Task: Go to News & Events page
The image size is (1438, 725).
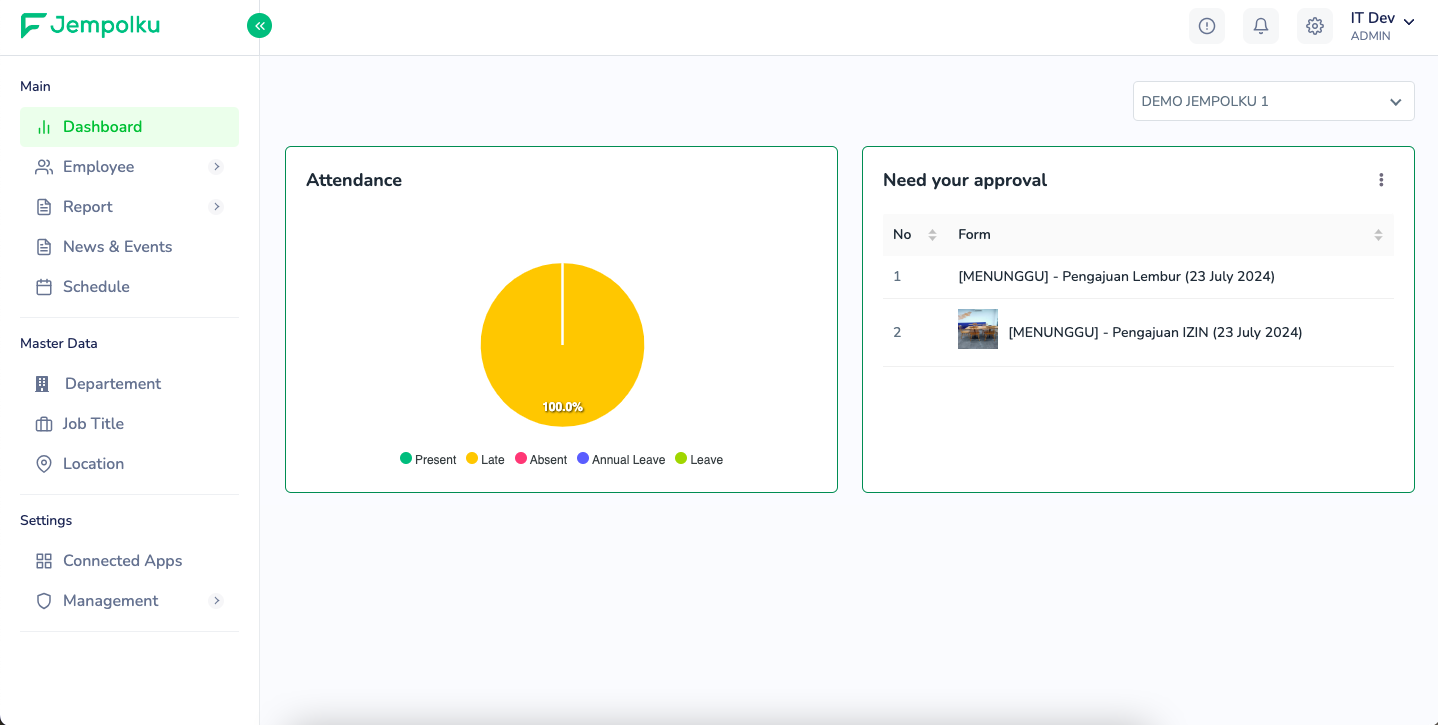Action: click(x=117, y=247)
